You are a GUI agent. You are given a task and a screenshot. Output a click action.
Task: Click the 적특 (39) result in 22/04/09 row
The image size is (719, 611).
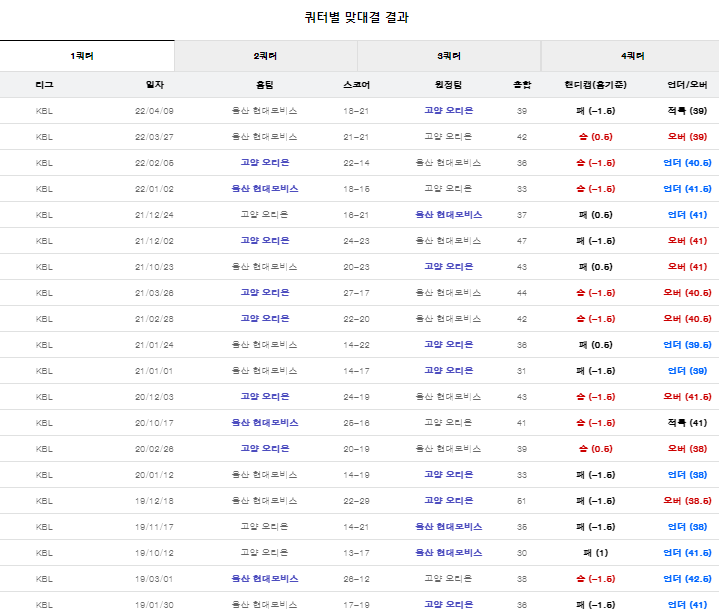[x=687, y=111]
